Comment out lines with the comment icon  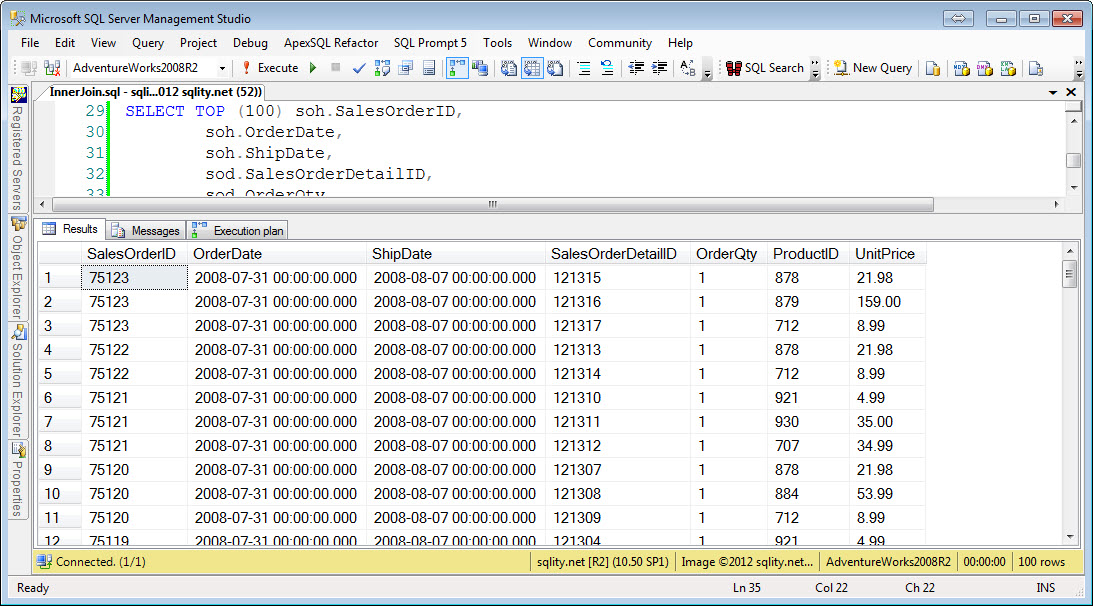(584, 68)
